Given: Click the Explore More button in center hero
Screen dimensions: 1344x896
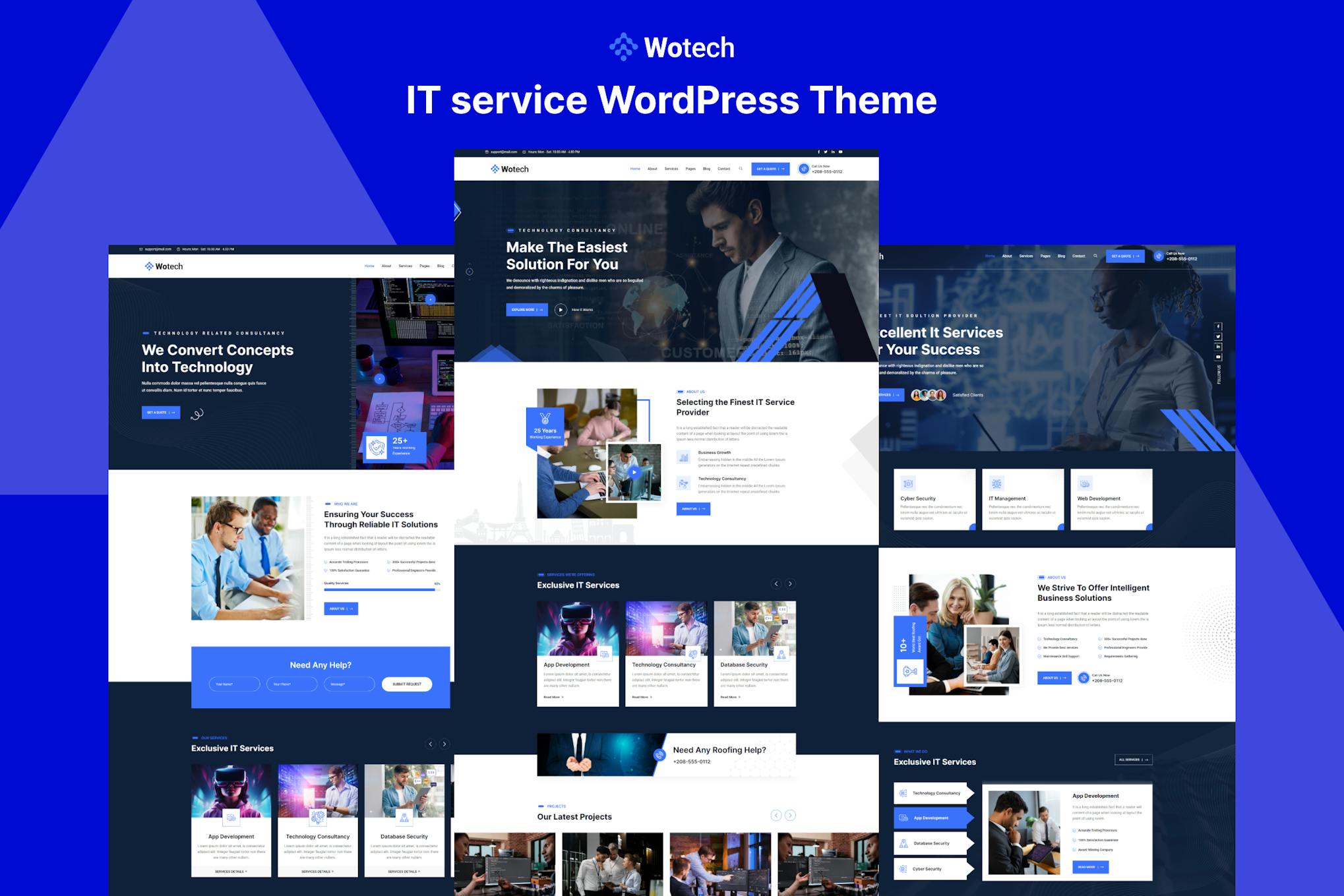Looking at the screenshot, I should click(526, 310).
